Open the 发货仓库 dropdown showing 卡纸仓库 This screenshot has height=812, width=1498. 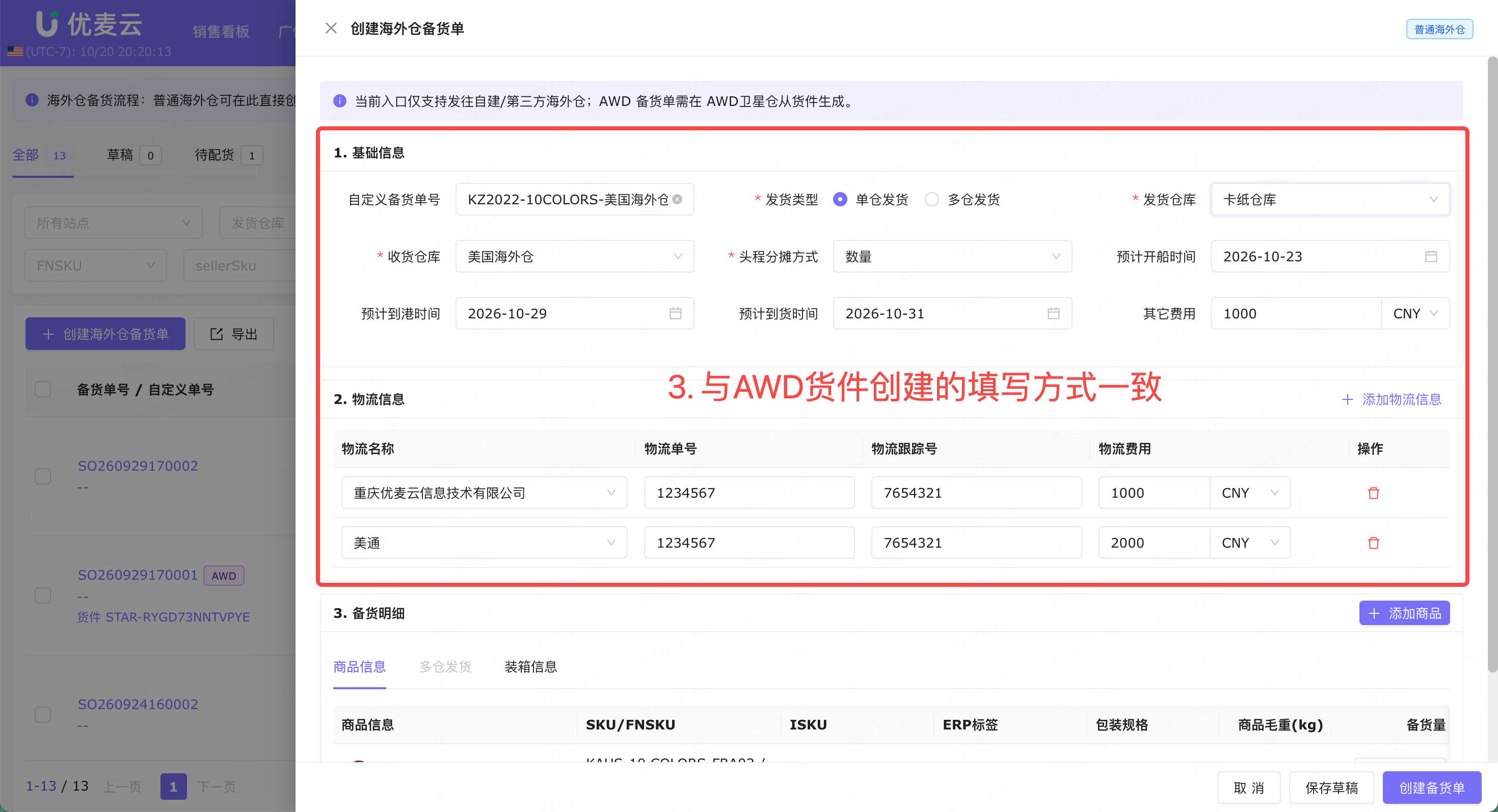(1330, 199)
